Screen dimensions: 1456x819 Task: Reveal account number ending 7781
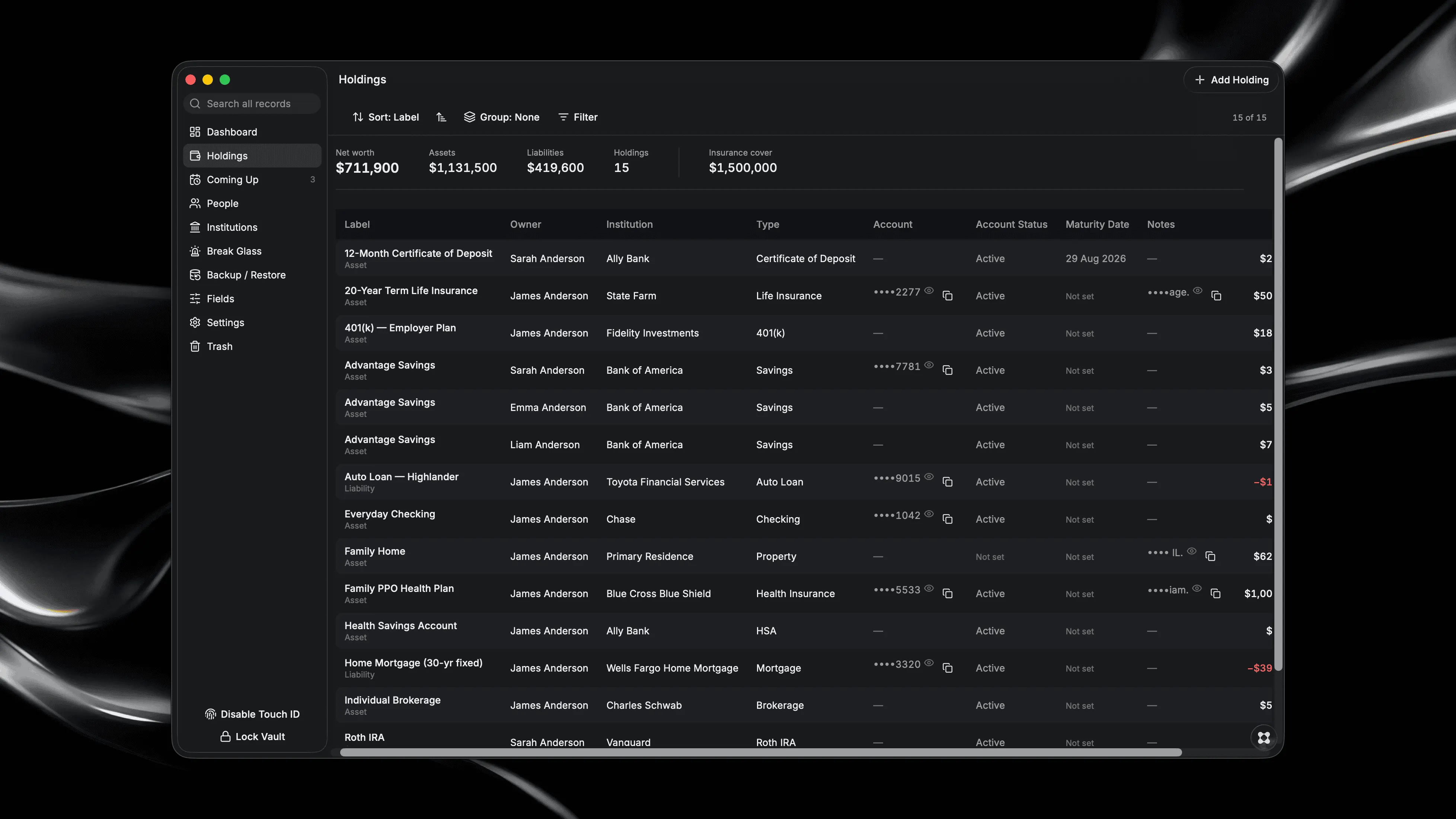point(929,365)
